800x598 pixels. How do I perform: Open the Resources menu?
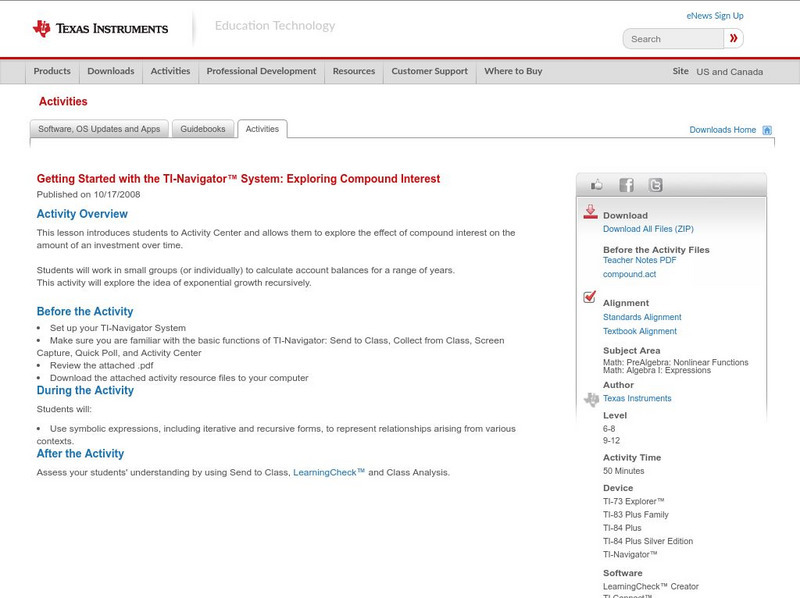click(x=354, y=71)
